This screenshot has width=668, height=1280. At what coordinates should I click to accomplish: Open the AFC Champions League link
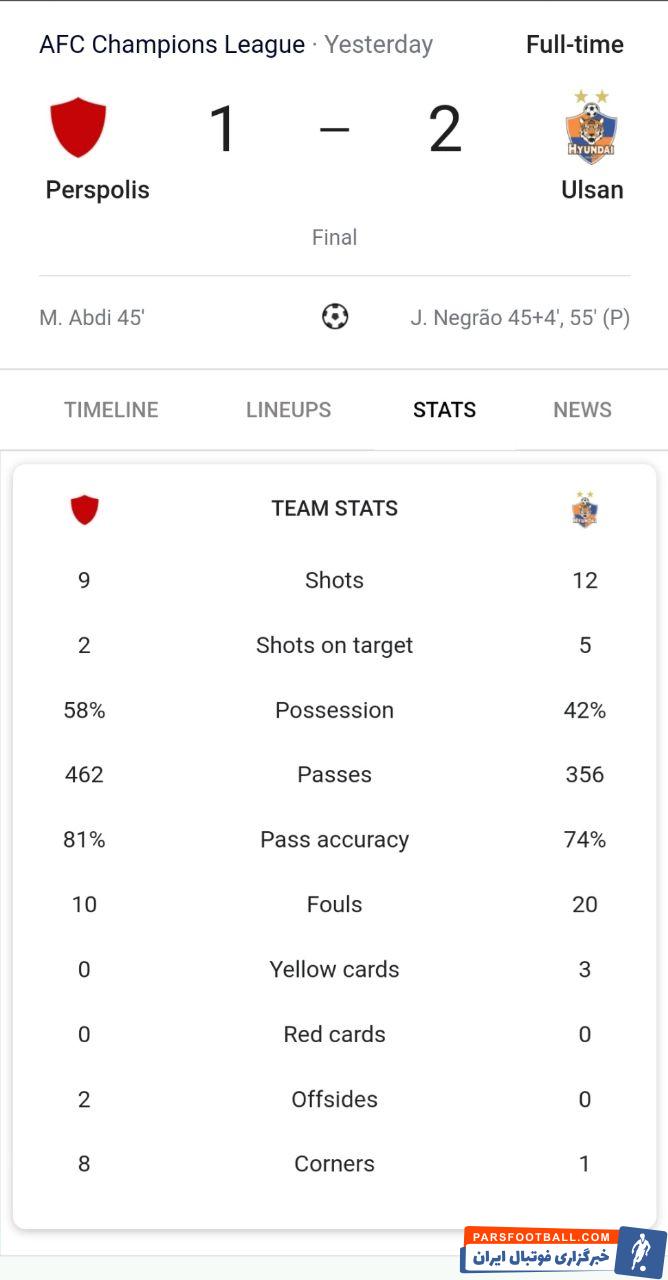point(172,45)
